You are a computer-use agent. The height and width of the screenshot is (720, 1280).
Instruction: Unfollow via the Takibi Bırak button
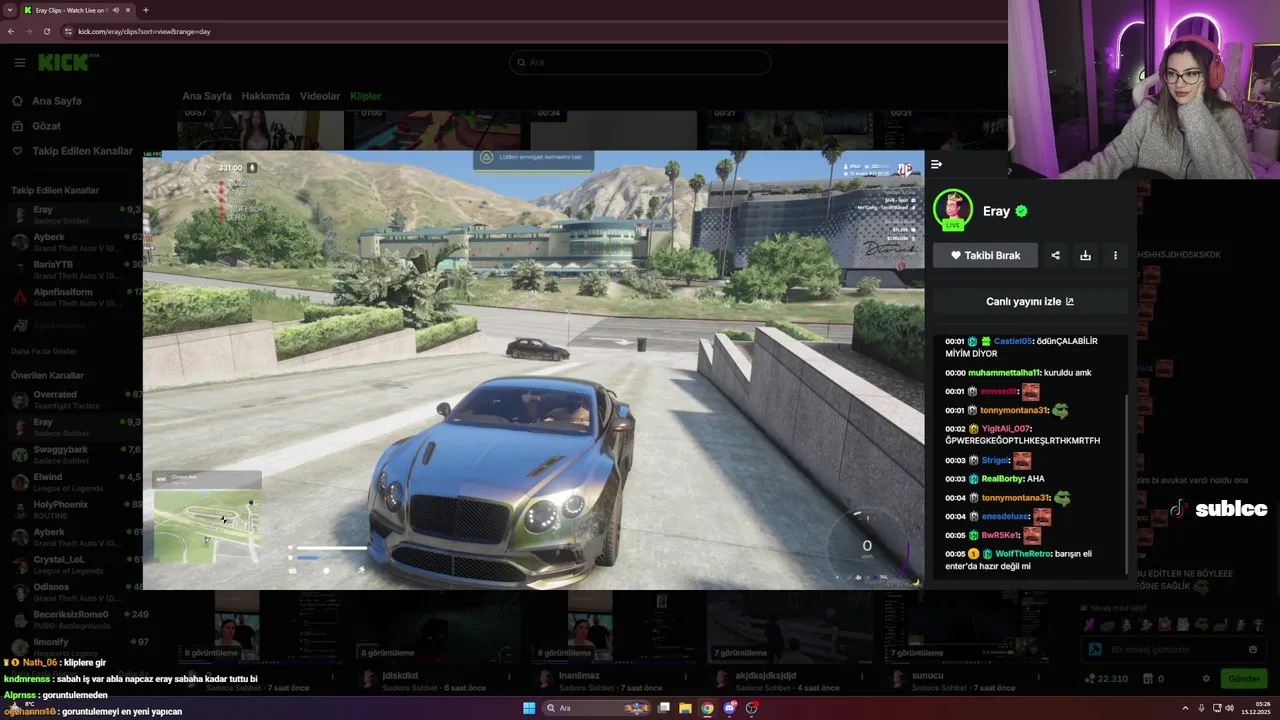point(985,255)
